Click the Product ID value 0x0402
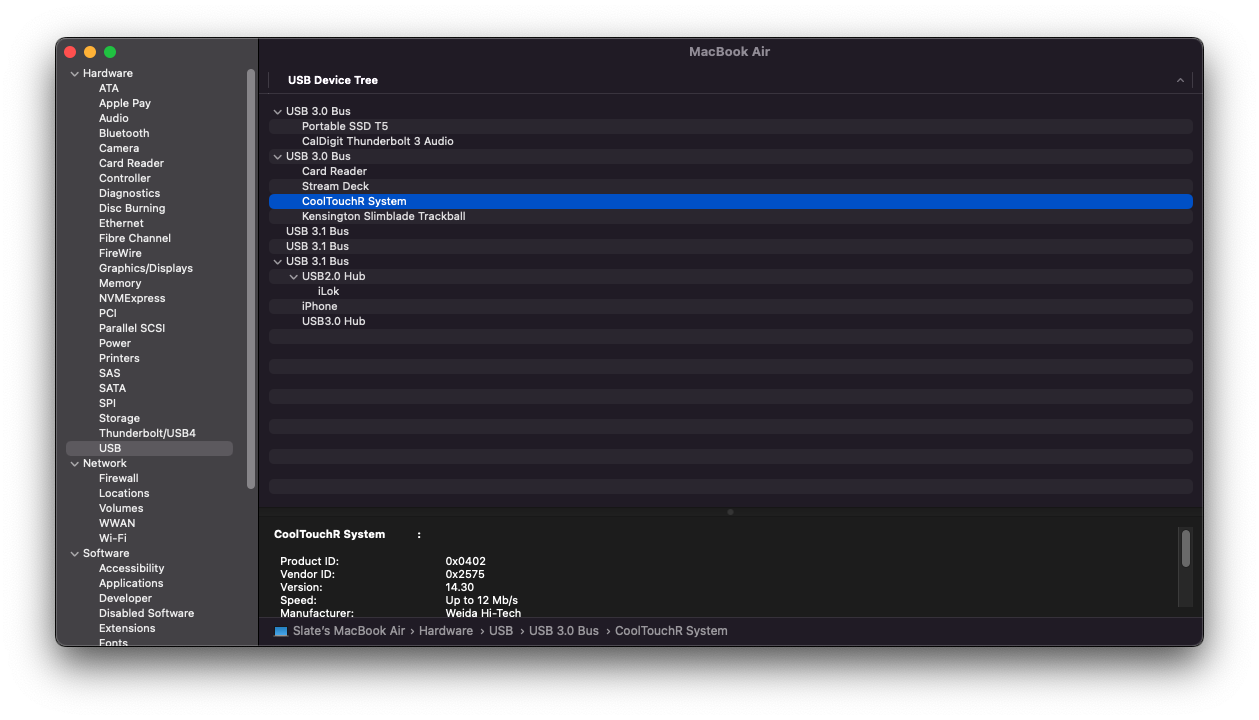The image size is (1259, 720). [x=466, y=561]
